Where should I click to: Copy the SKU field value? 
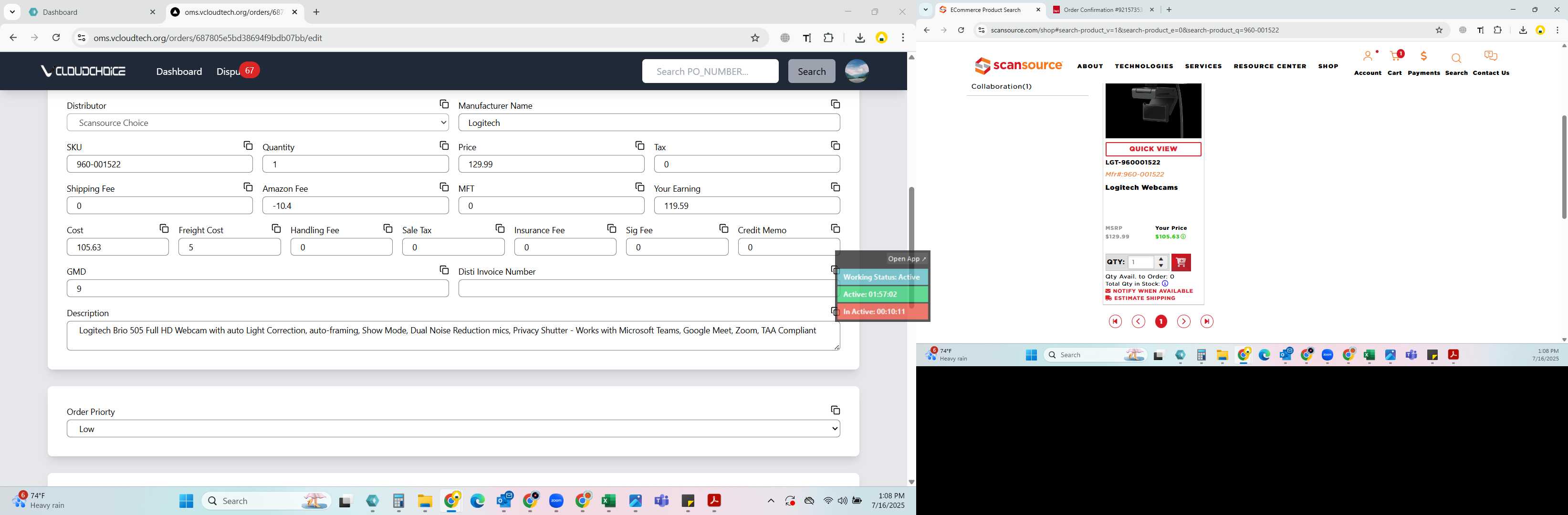click(248, 145)
